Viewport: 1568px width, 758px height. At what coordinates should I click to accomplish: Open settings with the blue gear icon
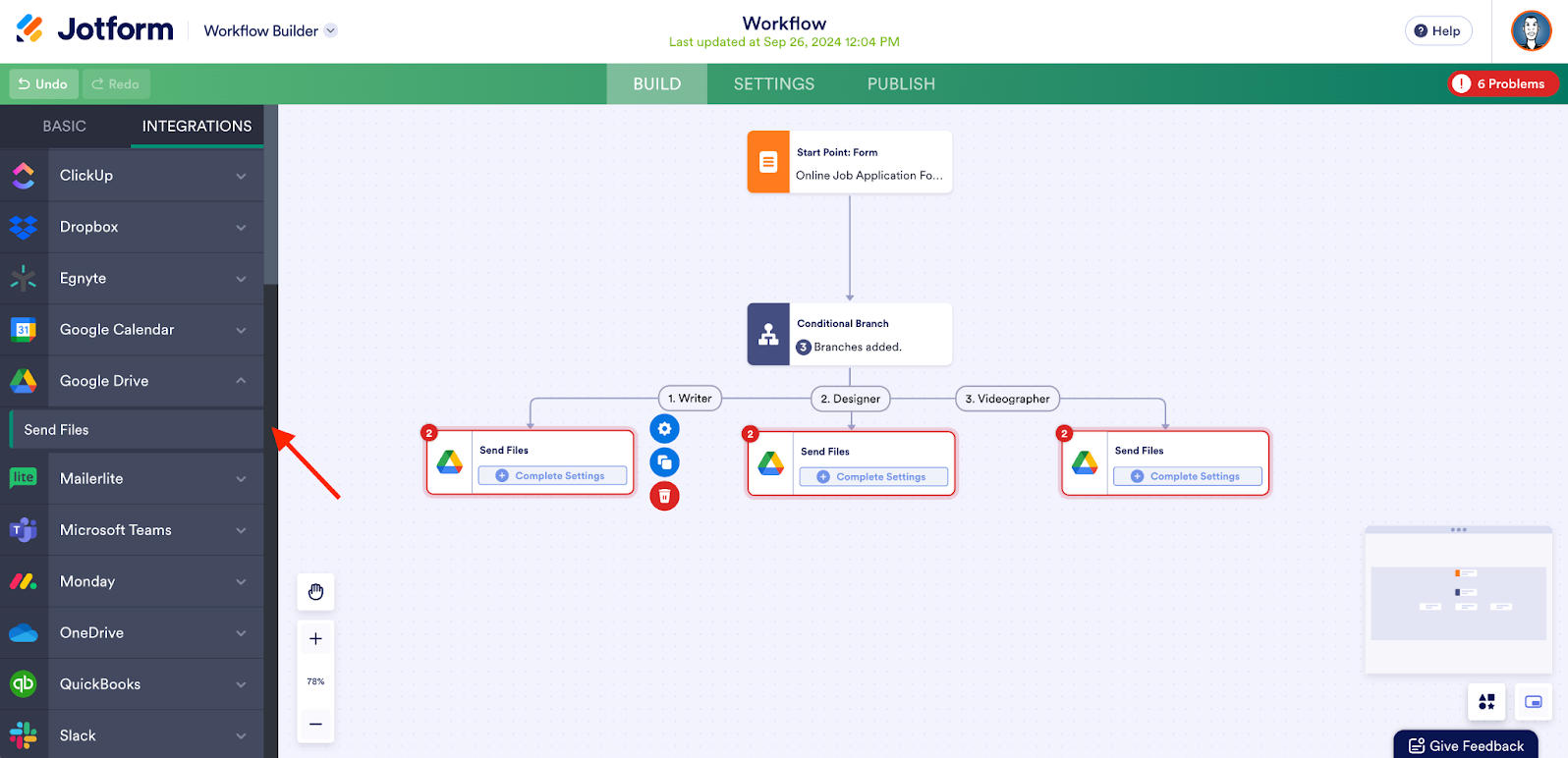pos(665,429)
